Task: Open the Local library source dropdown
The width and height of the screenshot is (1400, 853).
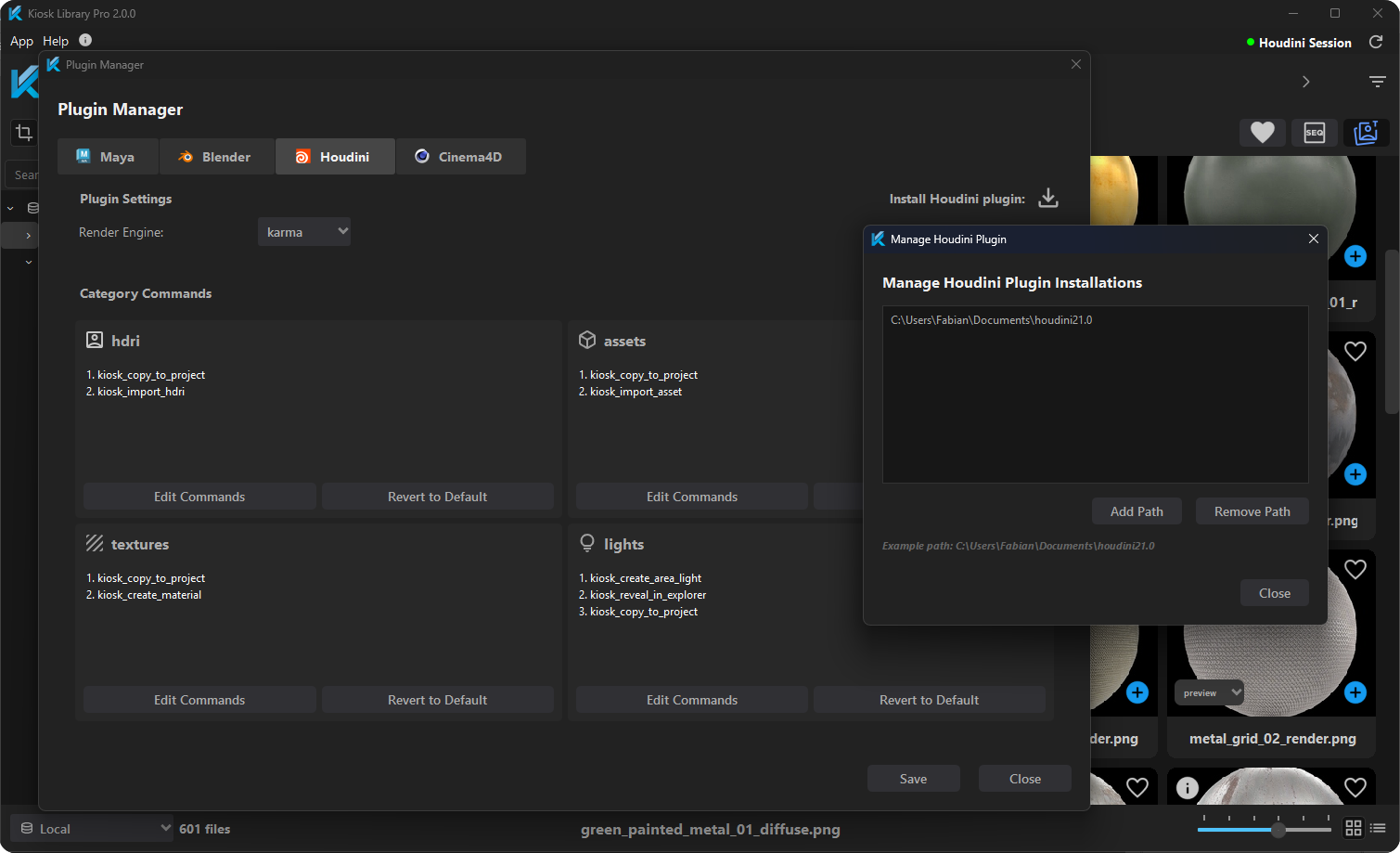Action: click(x=90, y=827)
